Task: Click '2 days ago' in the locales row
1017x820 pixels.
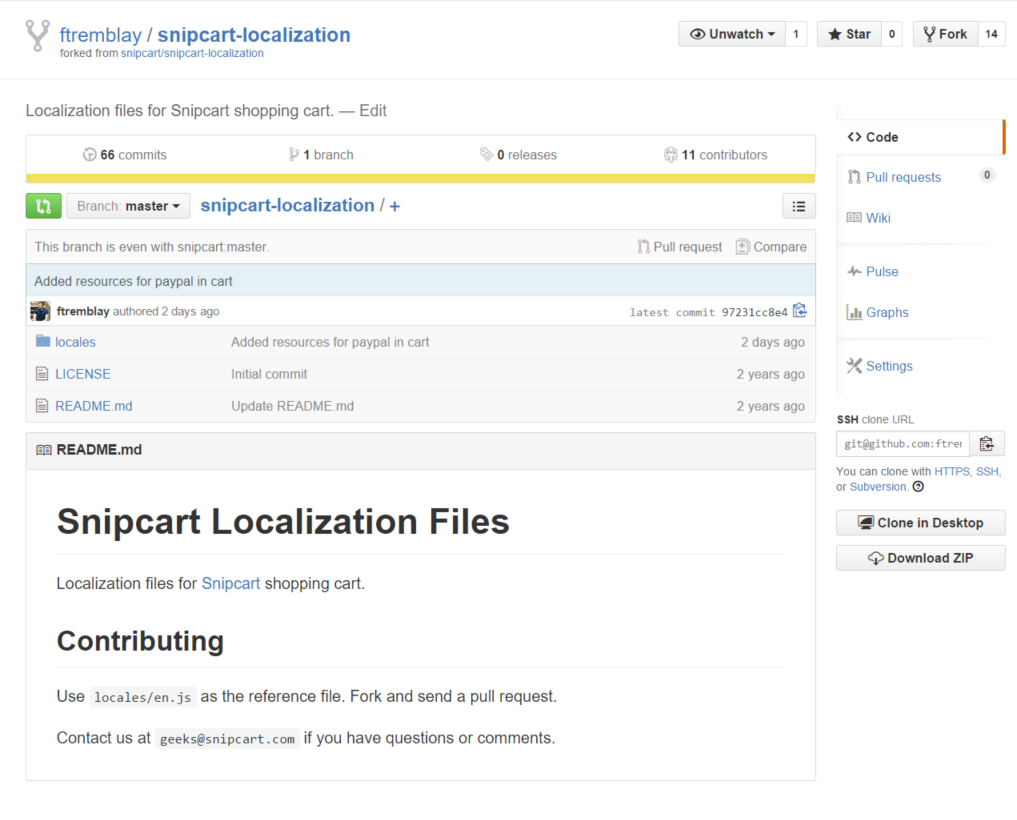Action: (x=772, y=342)
